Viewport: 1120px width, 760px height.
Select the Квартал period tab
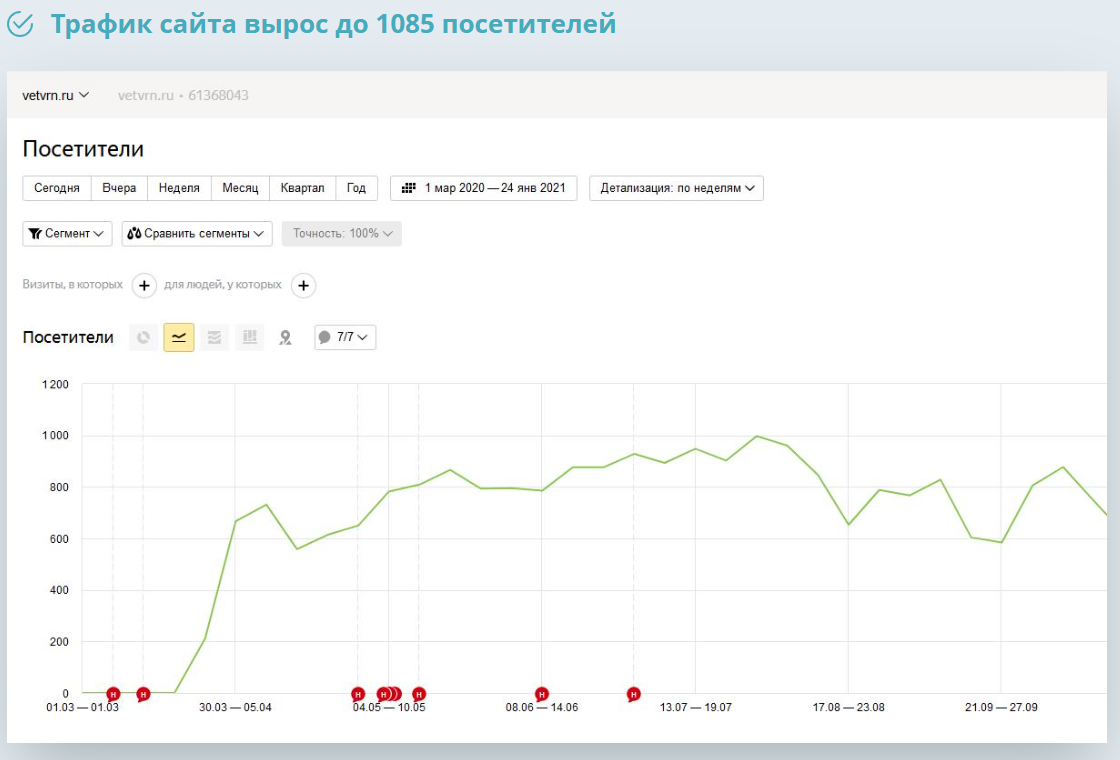pyautogui.click(x=302, y=188)
